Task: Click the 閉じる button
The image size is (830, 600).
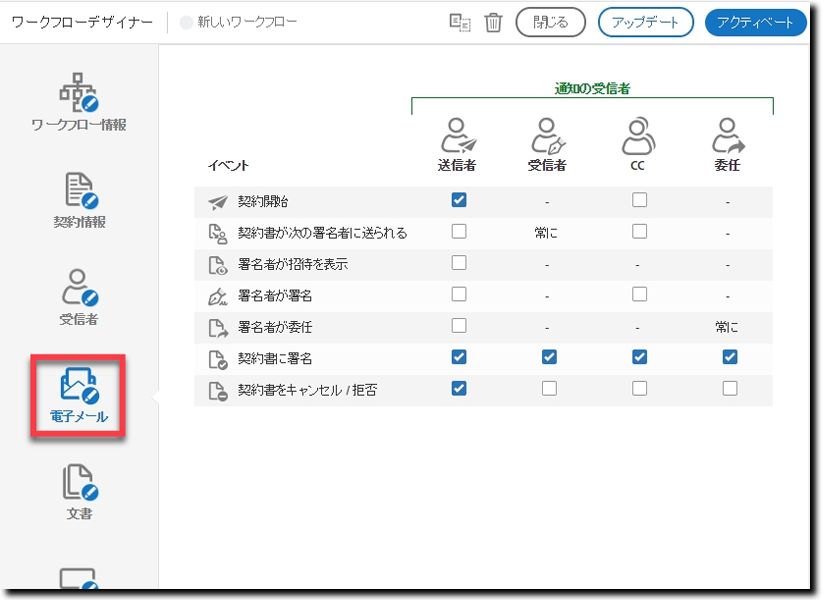Action: pyautogui.click(x=551, y=22)
